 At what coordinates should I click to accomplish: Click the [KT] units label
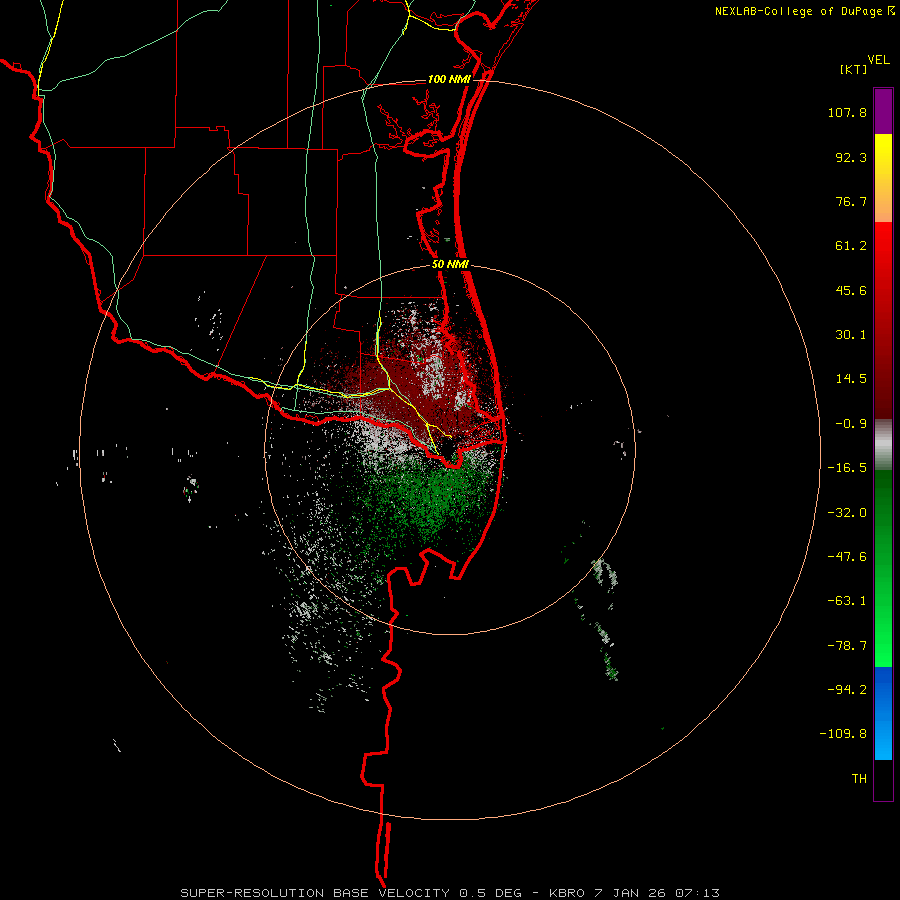pos(854,69)
